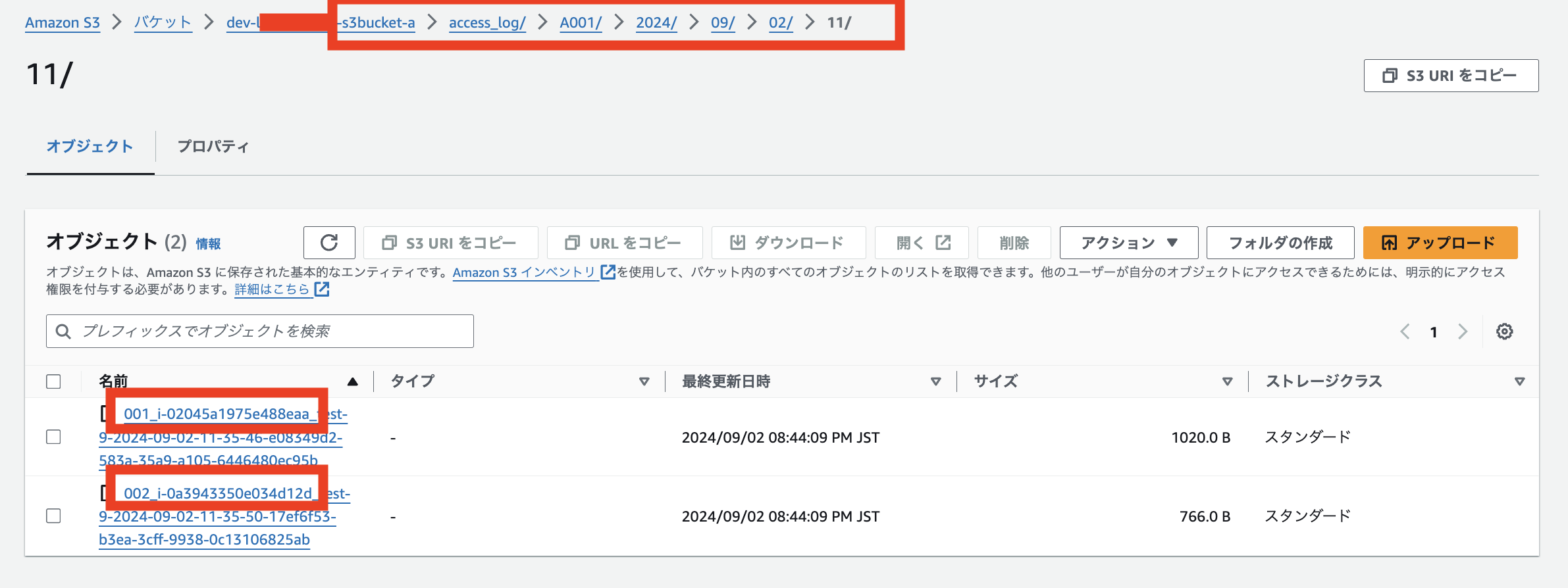Open the 02/ breadcrumb link

781,22
